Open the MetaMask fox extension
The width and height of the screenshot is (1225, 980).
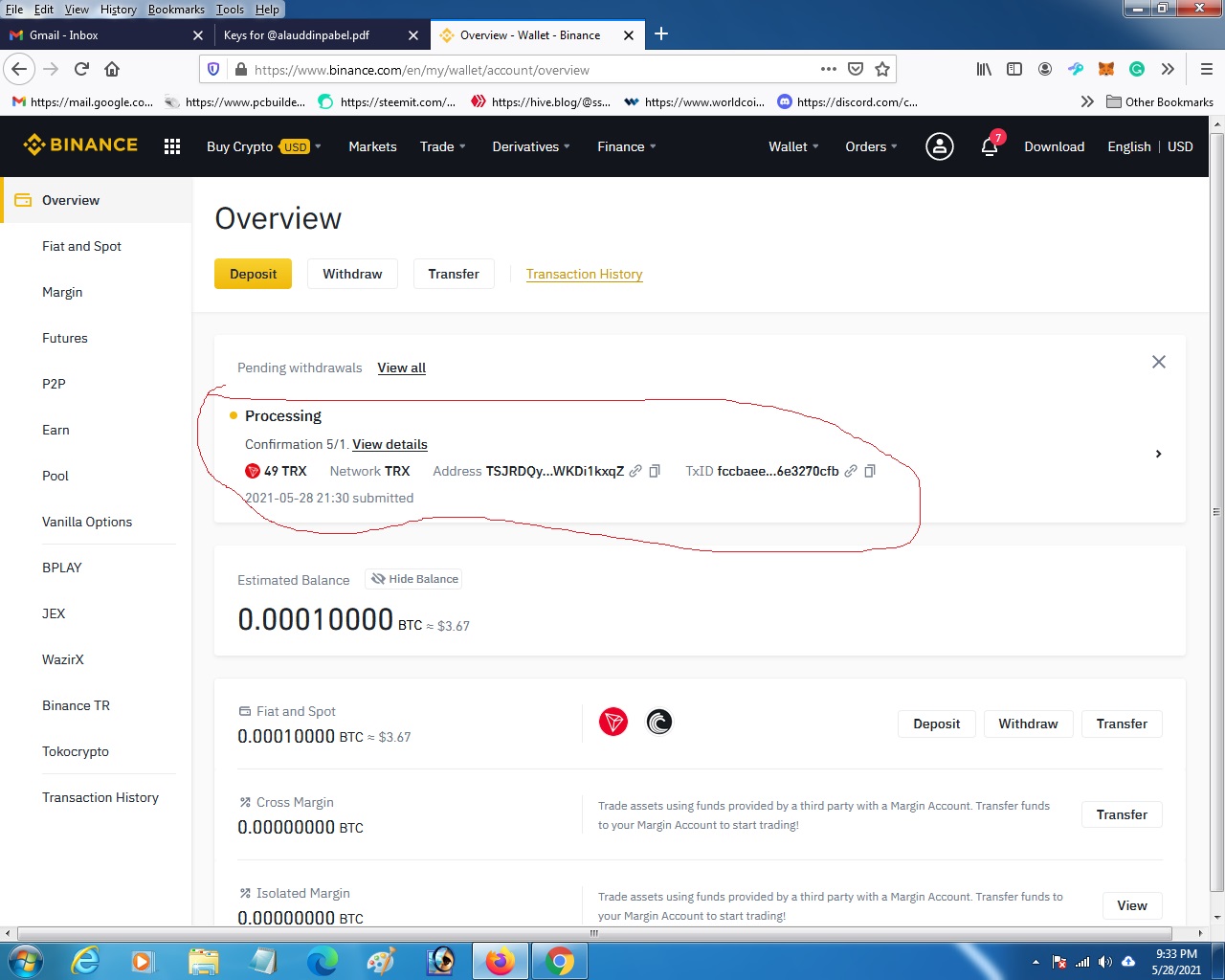coord(1106,69)
